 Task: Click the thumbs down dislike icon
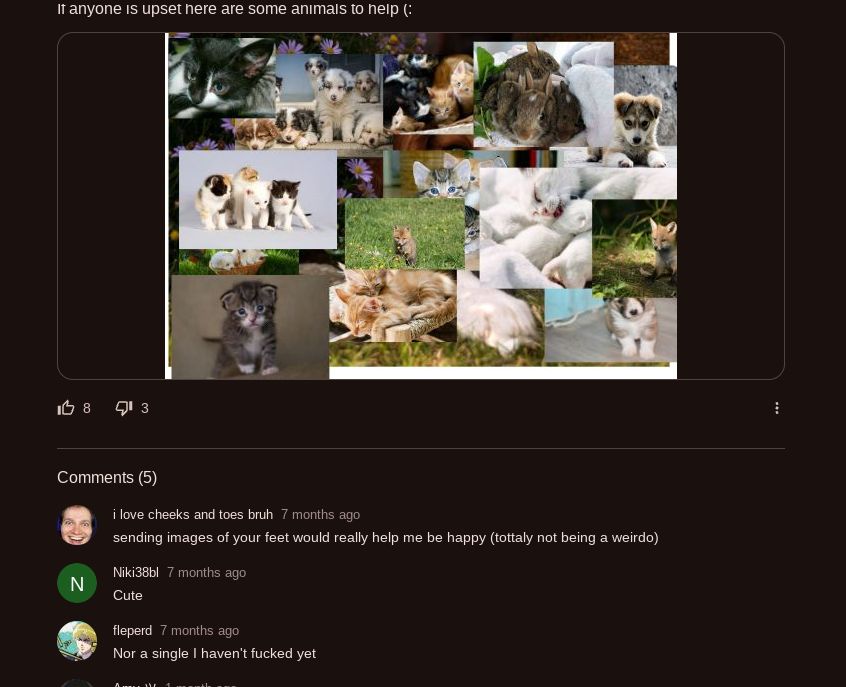click(x=124, y=408)
